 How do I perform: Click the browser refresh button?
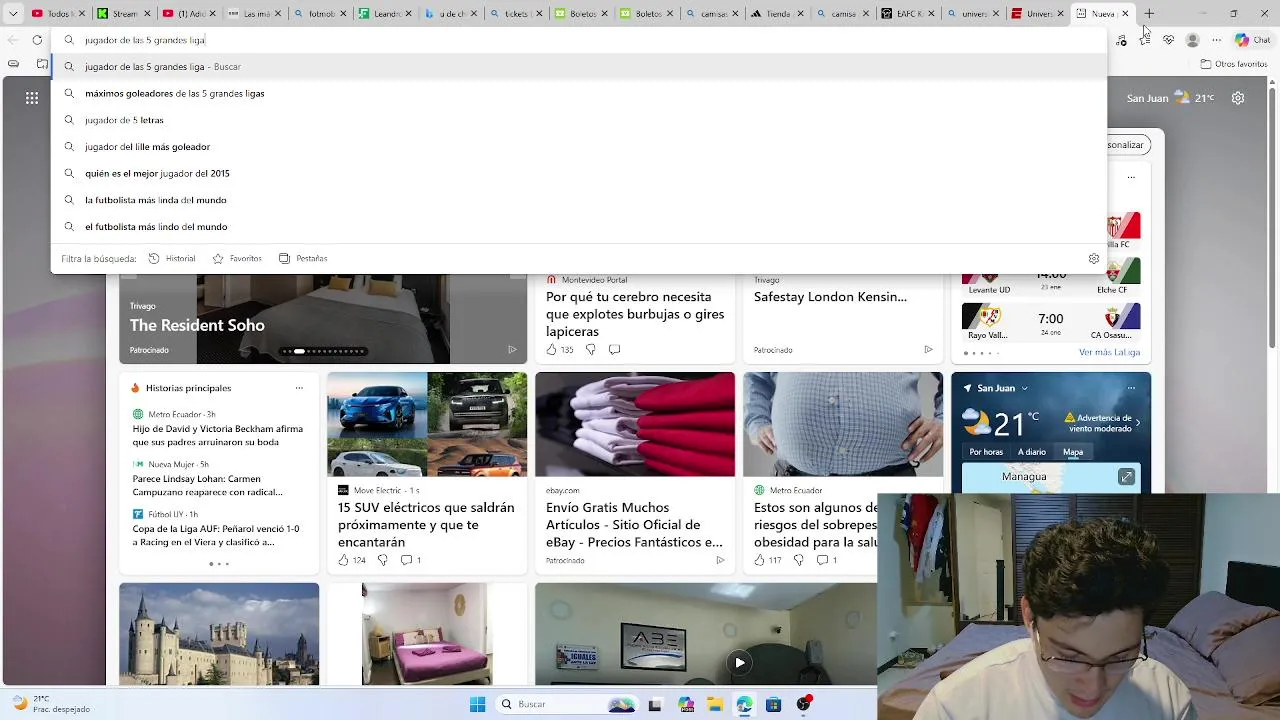[37, 40]
